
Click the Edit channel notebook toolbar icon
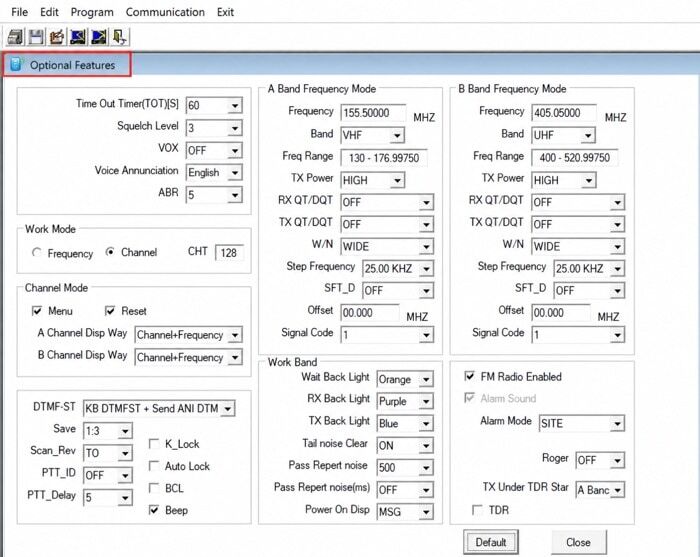[x=57, y=37]
